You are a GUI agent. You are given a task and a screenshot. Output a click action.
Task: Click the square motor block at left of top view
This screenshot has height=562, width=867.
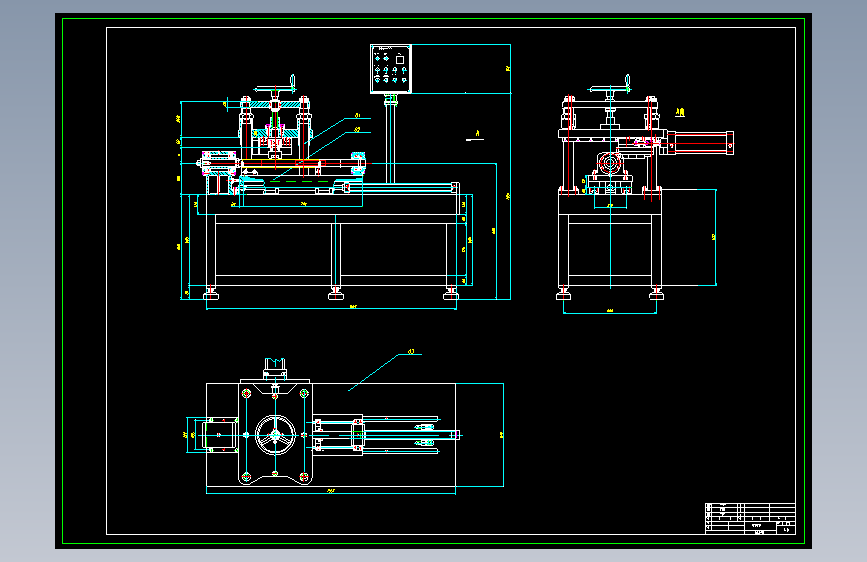[x=220, y=435]
